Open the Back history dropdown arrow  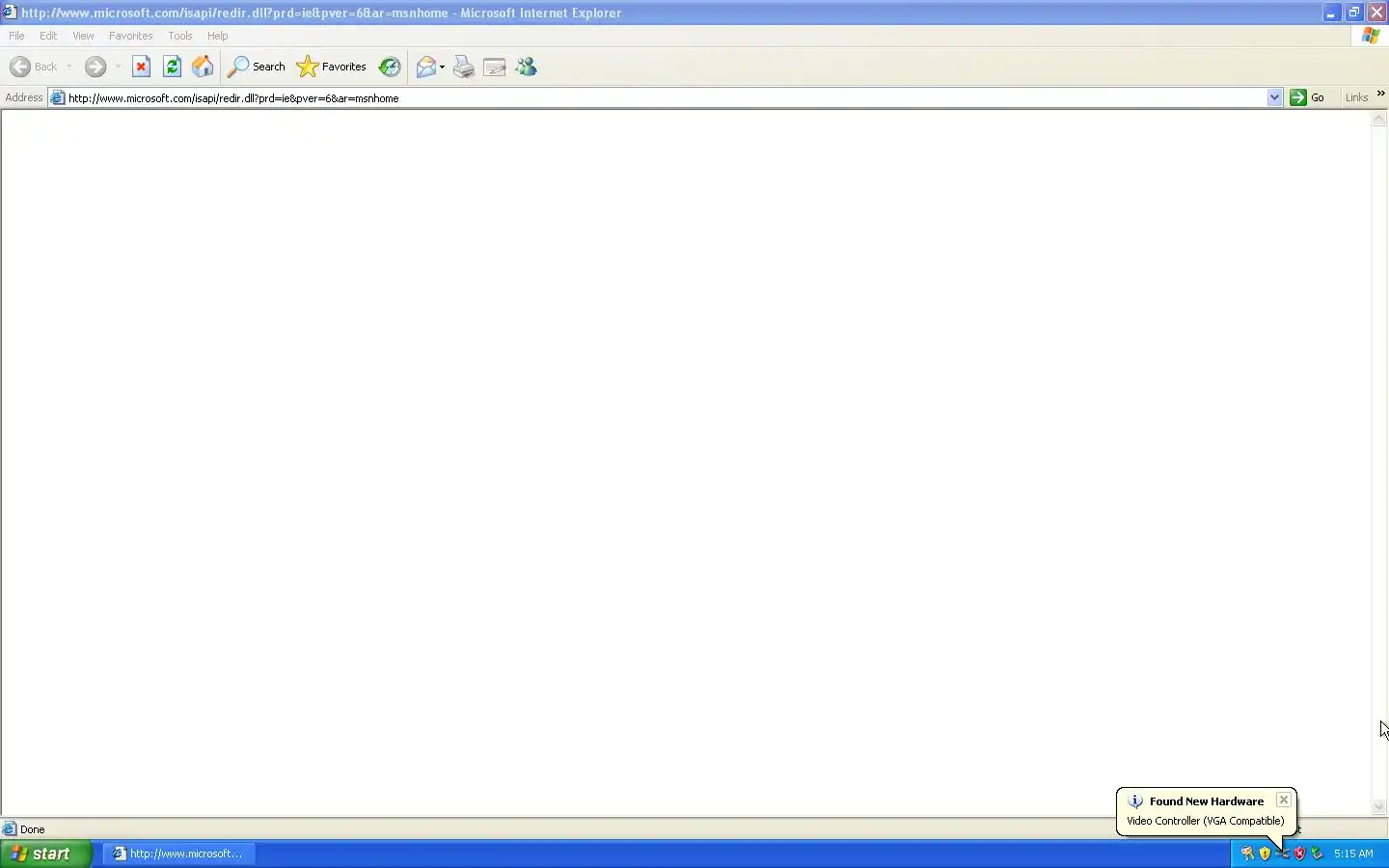(69, 67)
